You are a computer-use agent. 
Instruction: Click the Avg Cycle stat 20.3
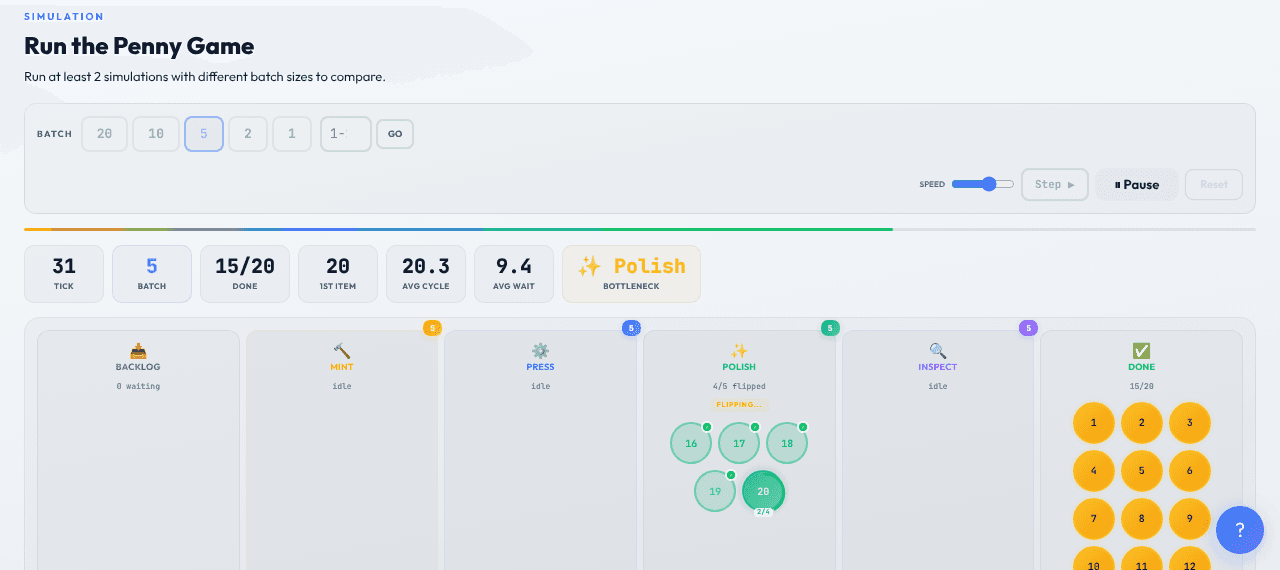pos(426,273)
